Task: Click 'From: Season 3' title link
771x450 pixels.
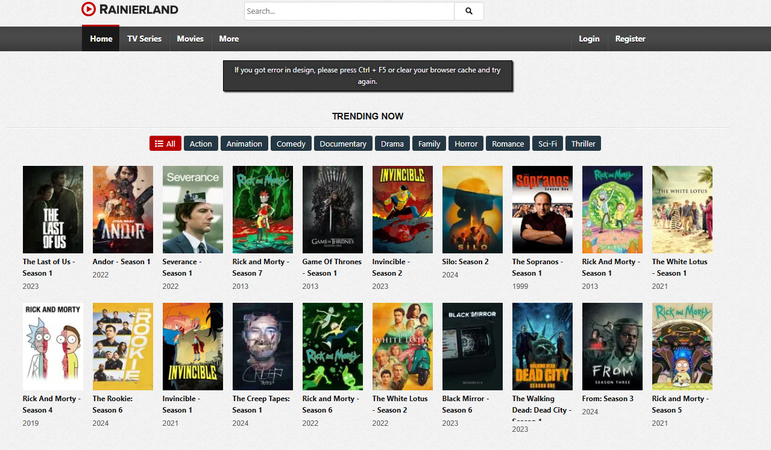Action: click(x=608, y=398)
